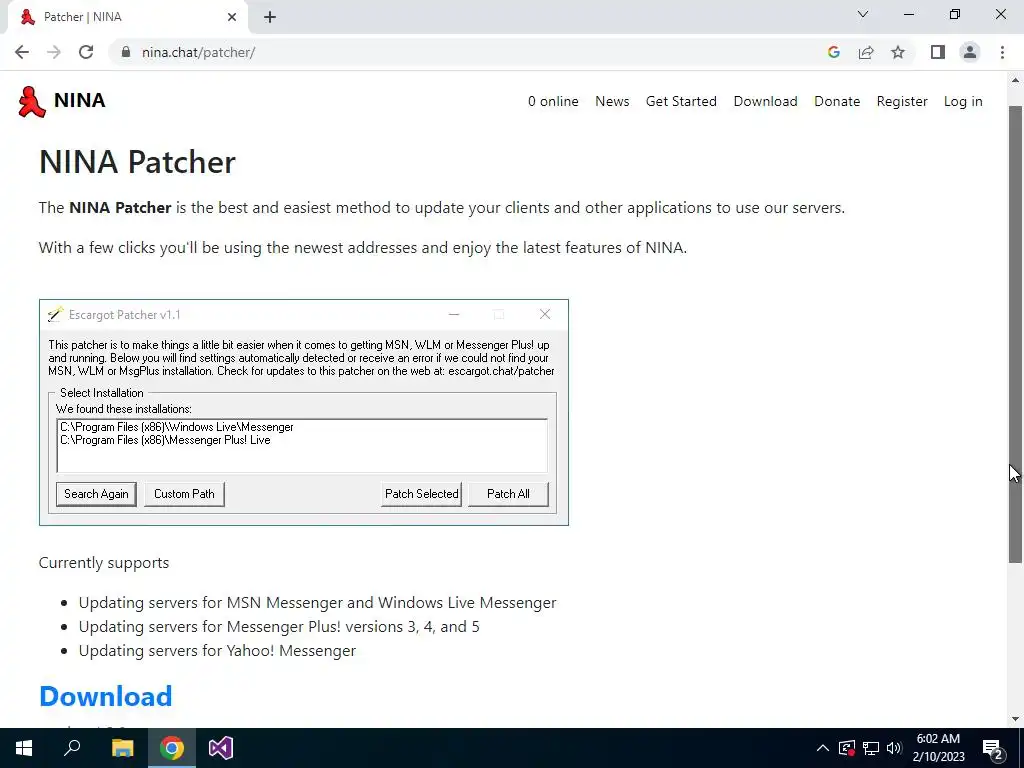The width and height of the screenshot is (1024, 768).
Task: Click 'Updating servers for Messenger Plus!' bullet
Action: pyautogui.click(x=280, y=626)
